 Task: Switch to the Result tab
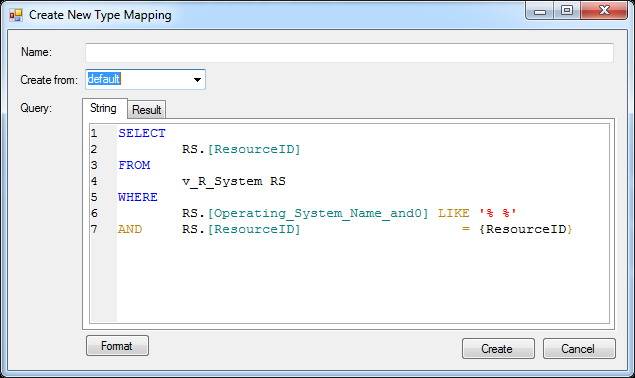147,110
